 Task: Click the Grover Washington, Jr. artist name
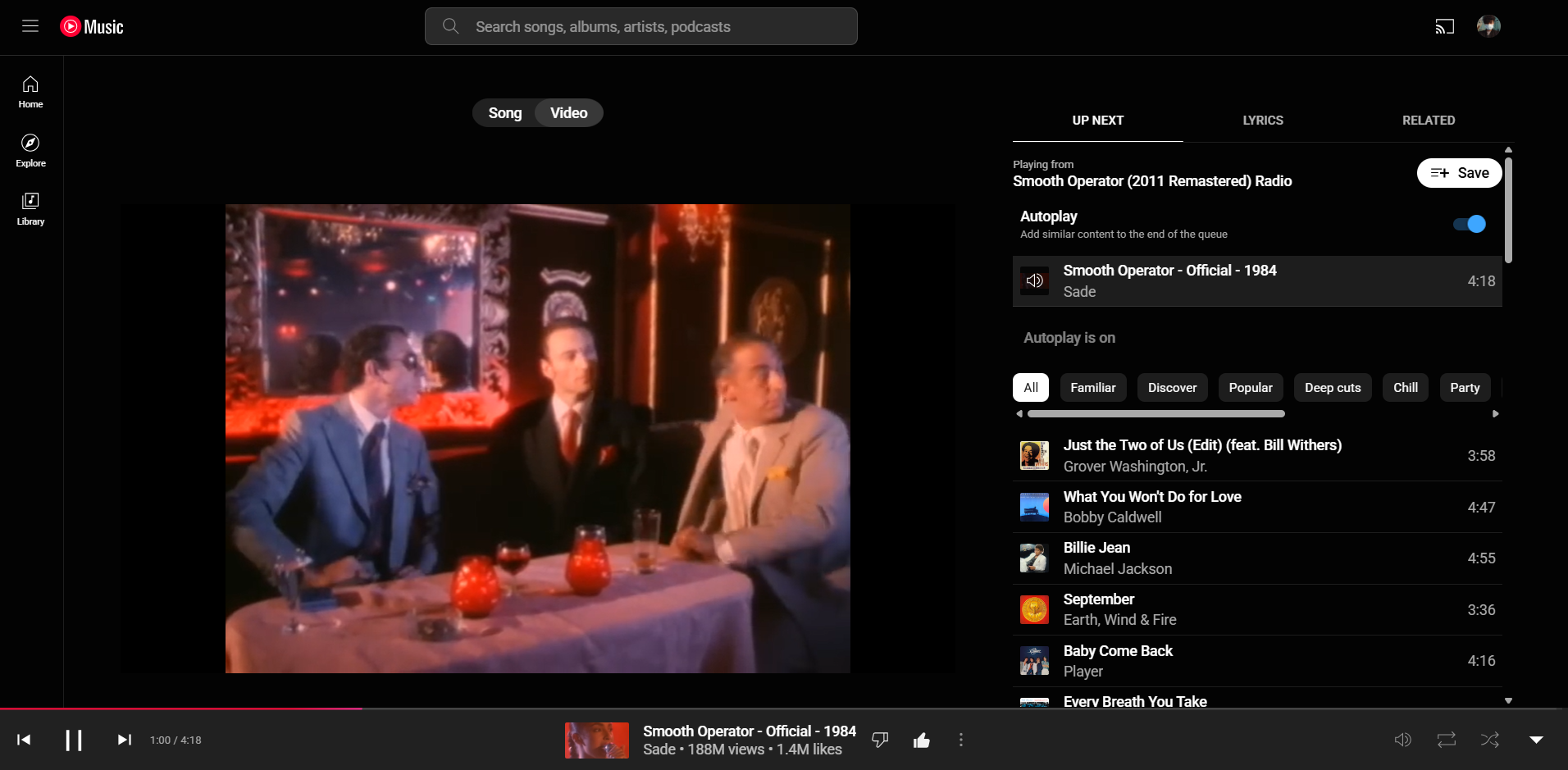tap(1135, 467)
